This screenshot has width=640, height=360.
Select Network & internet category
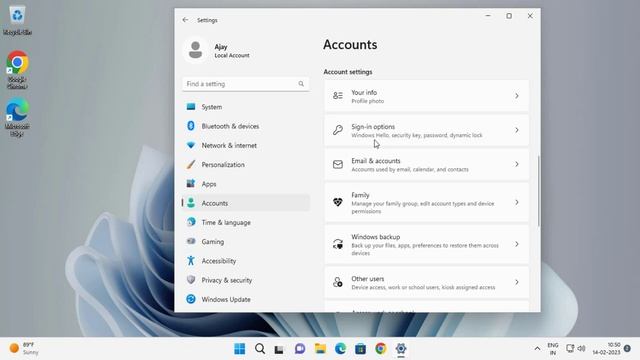[x=246, y=145]
